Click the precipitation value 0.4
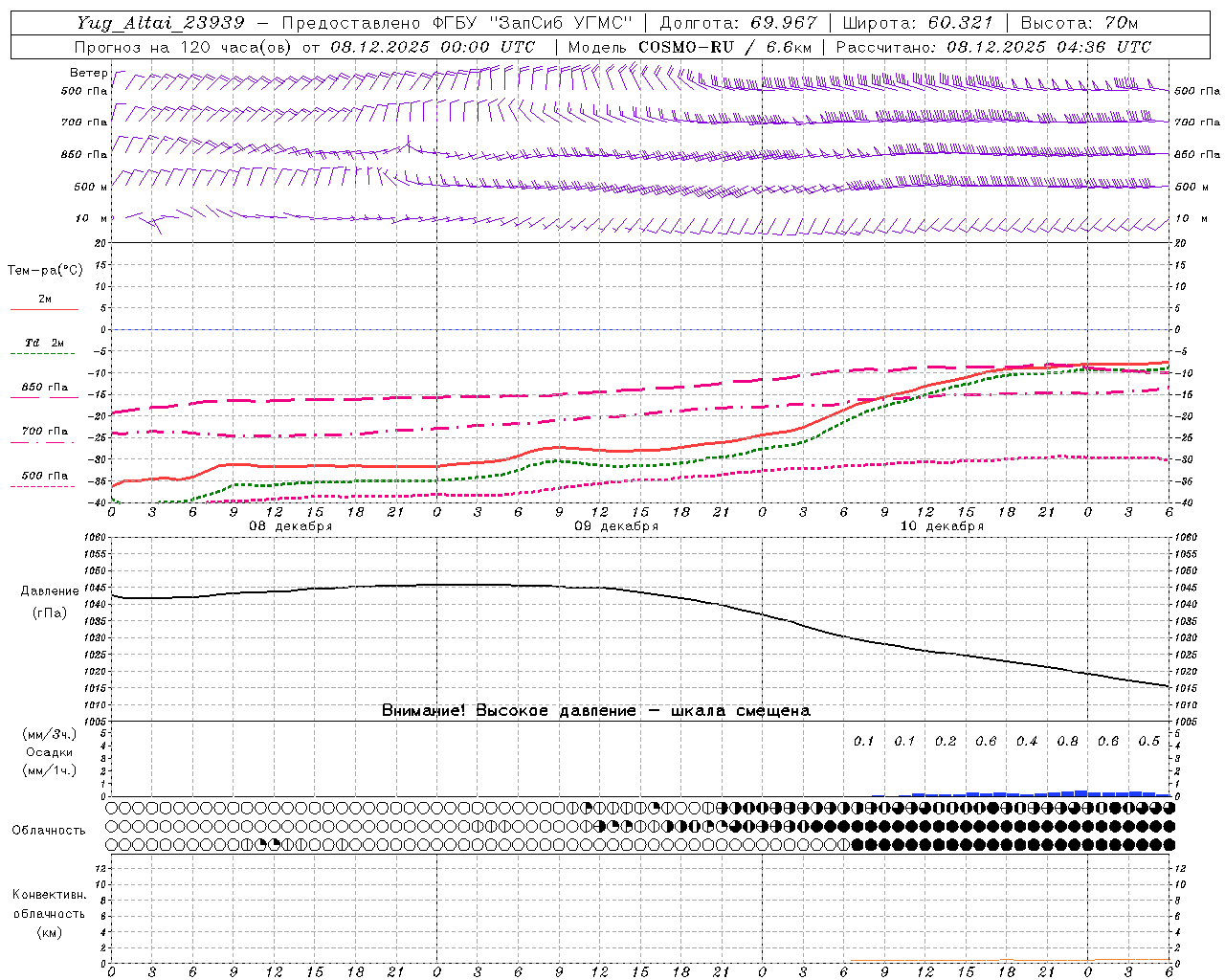 (1027, 742)
